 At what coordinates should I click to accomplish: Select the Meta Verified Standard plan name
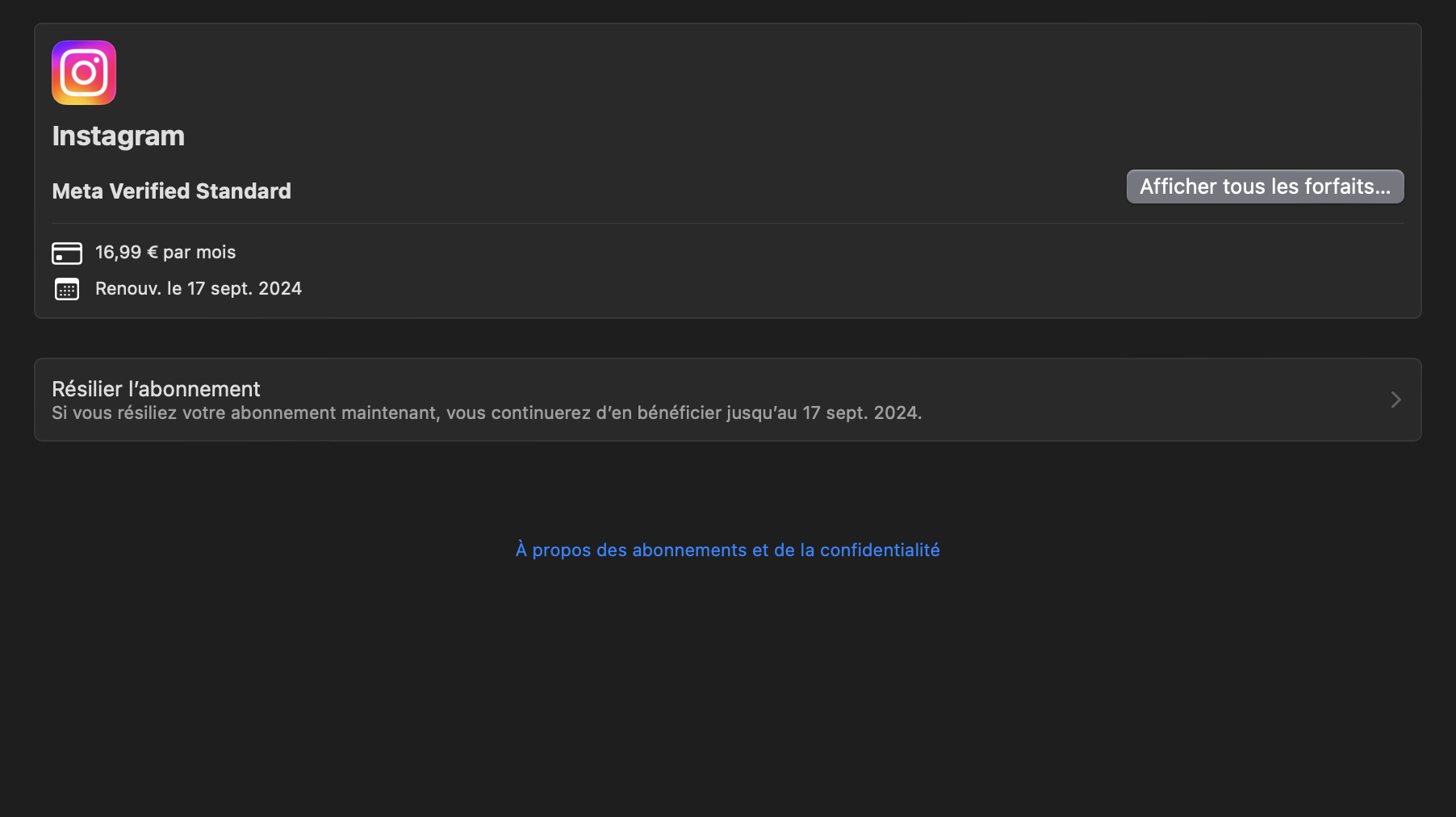(x=172, y=191)
